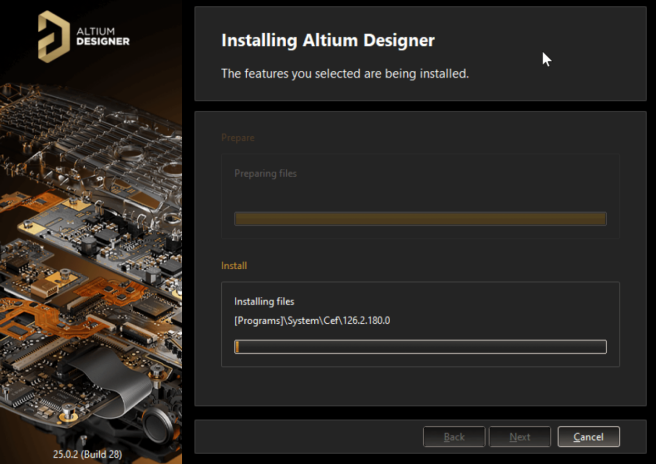The width and height of the screenshot is (656, 464).
Task: Select the Install section label
Action: click(234, 266)
